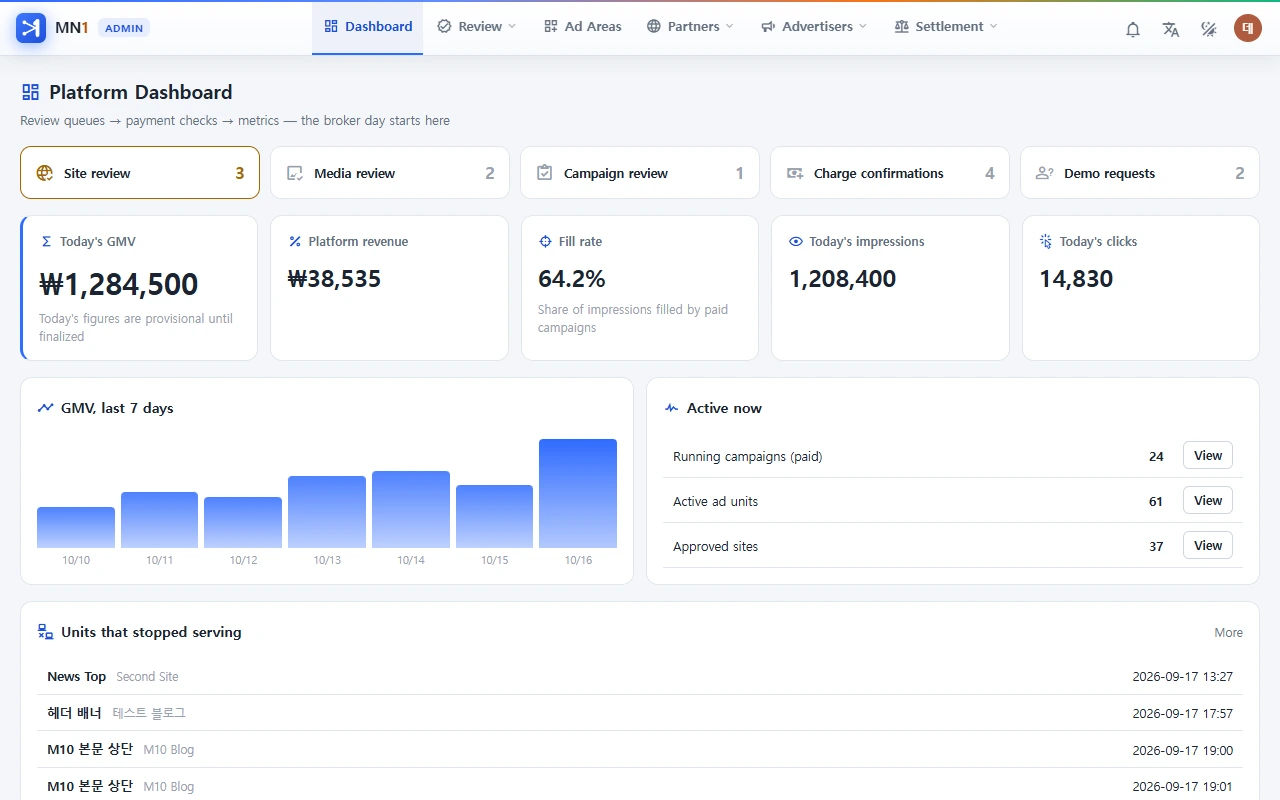Click the percent icon beside Platform revenue

click(x=295, y=241)
